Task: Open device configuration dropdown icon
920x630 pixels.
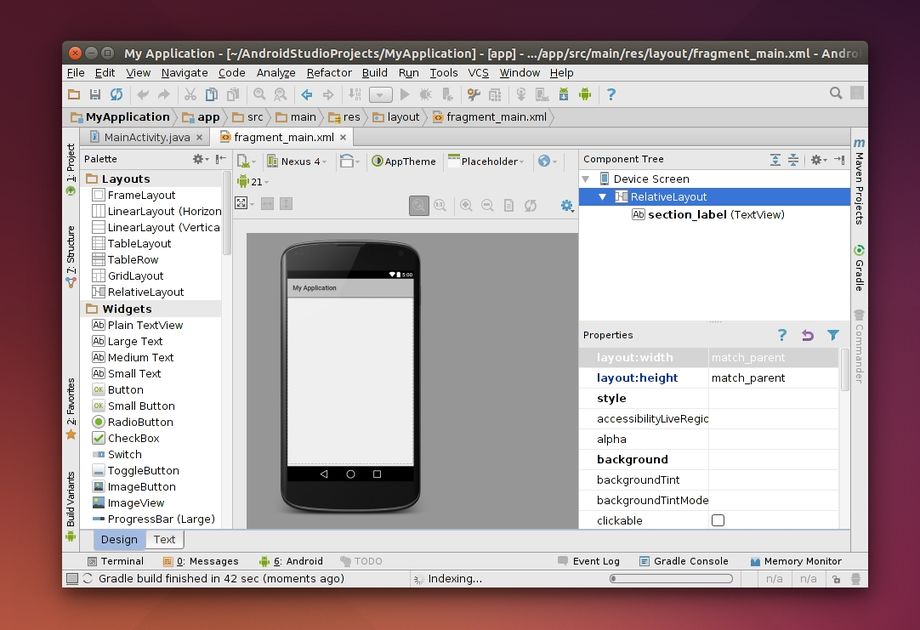Action: (x=246, y=161)
